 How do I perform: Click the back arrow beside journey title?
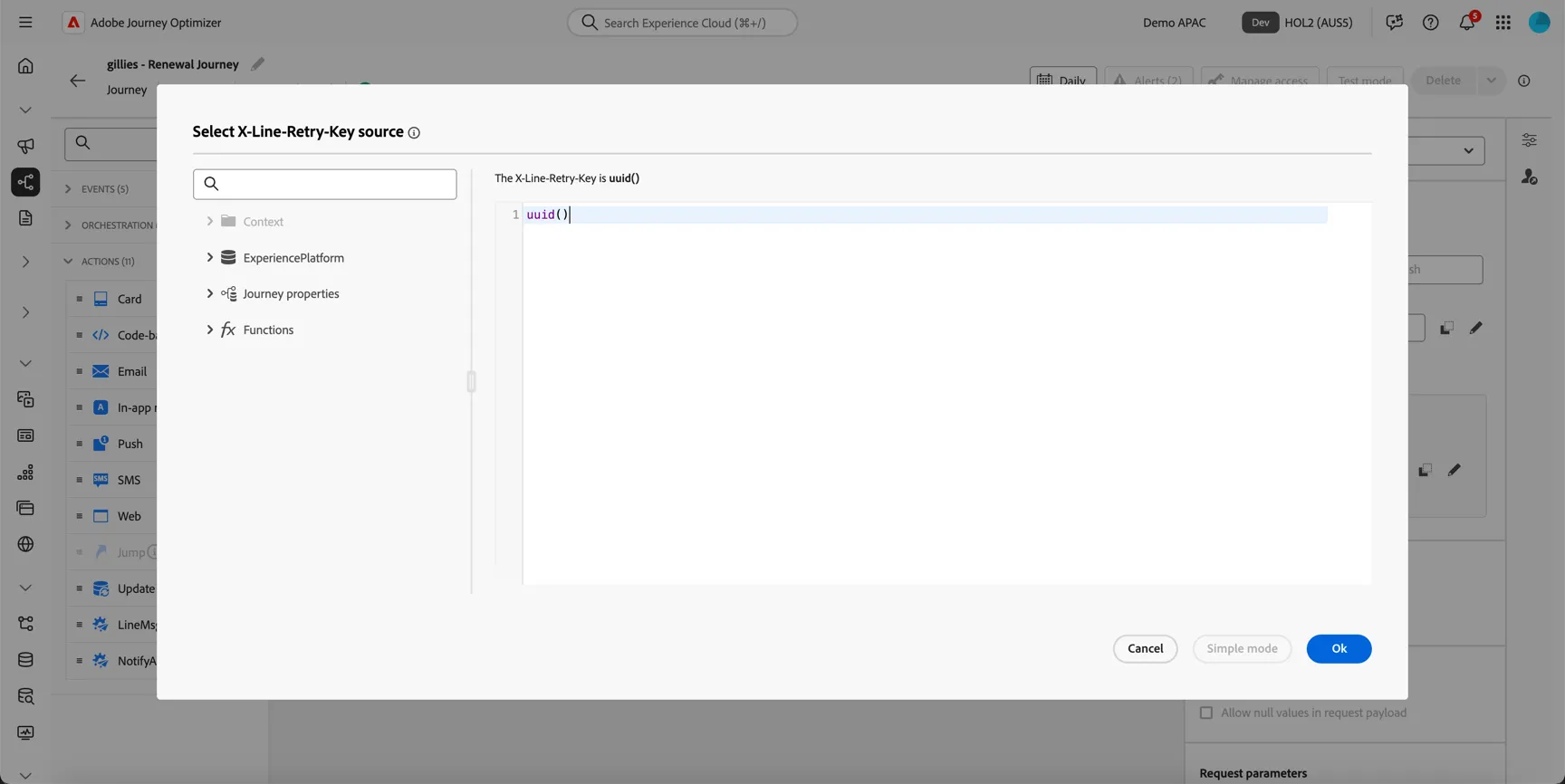[78, 81]
